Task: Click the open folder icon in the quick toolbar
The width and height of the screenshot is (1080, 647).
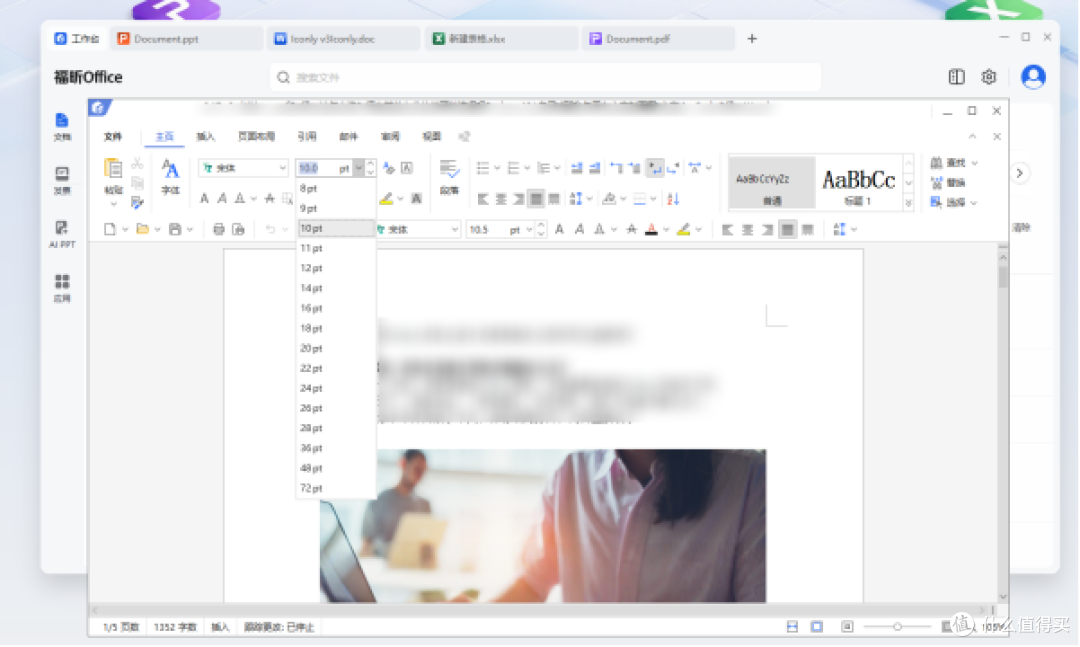Action: 143,229
